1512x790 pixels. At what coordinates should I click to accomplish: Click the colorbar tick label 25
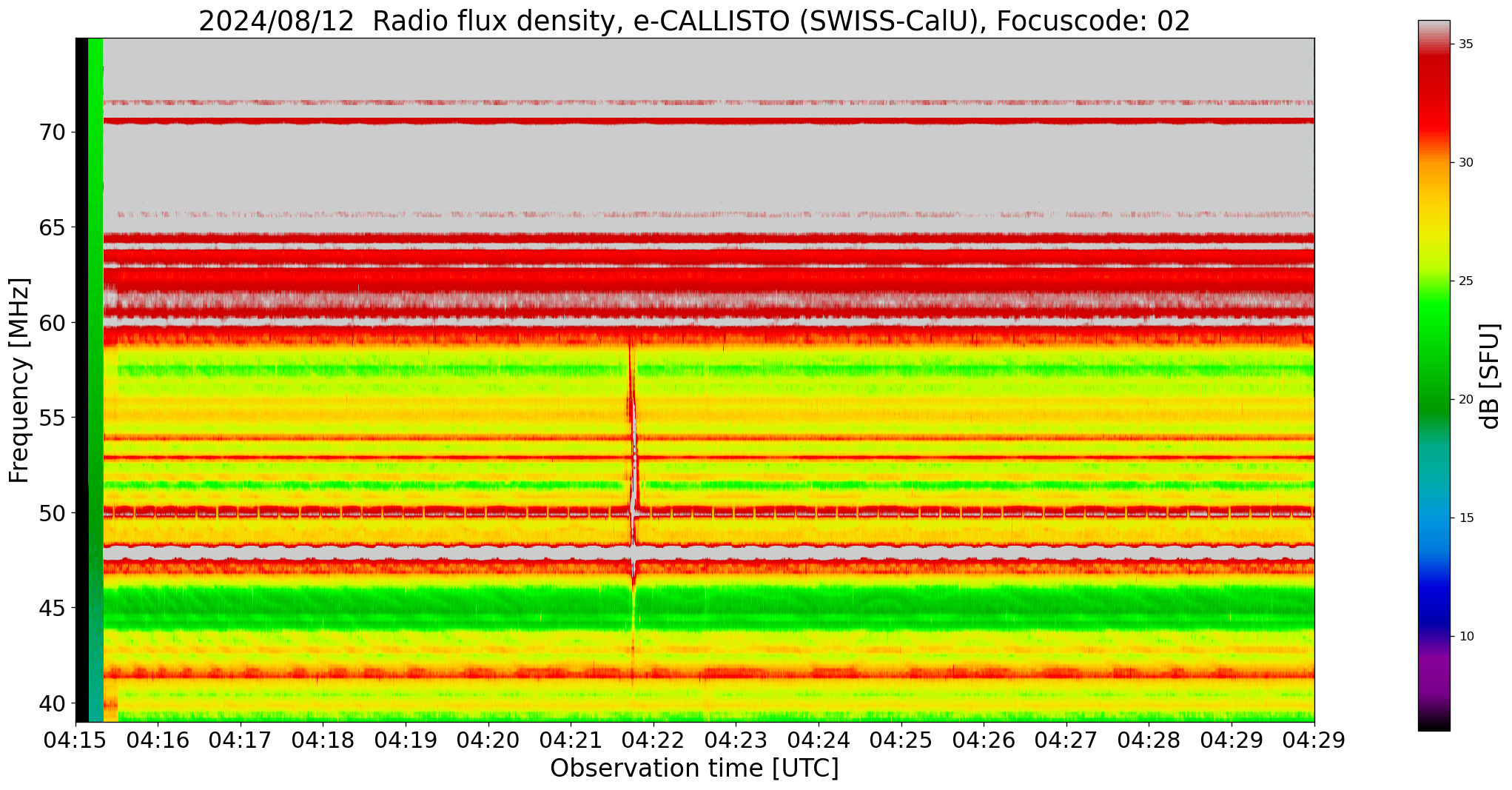(1465, 281)
